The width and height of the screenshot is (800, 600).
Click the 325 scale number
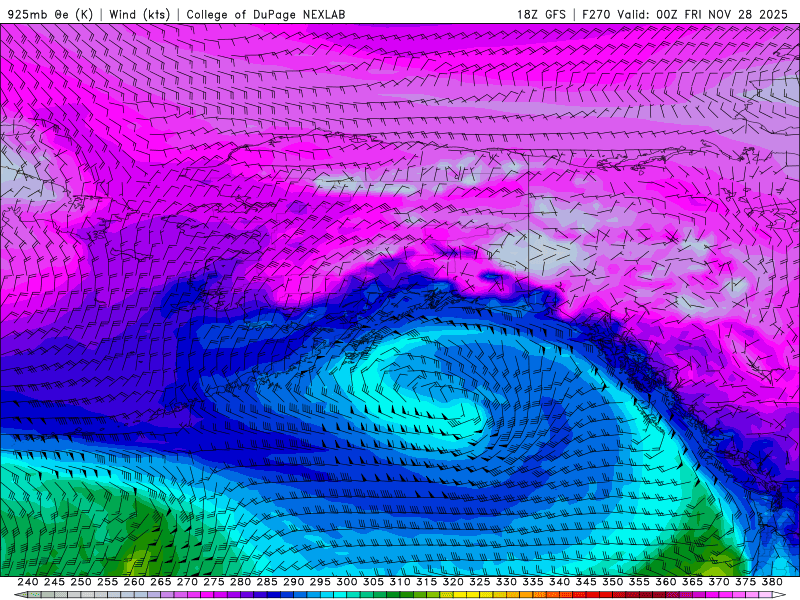point(480,582)
